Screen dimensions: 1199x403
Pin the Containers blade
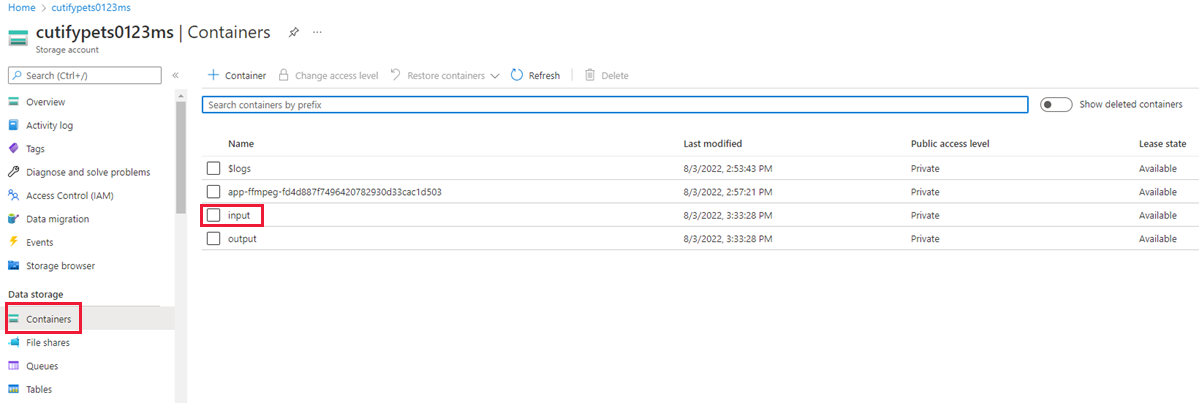point(293,33)
